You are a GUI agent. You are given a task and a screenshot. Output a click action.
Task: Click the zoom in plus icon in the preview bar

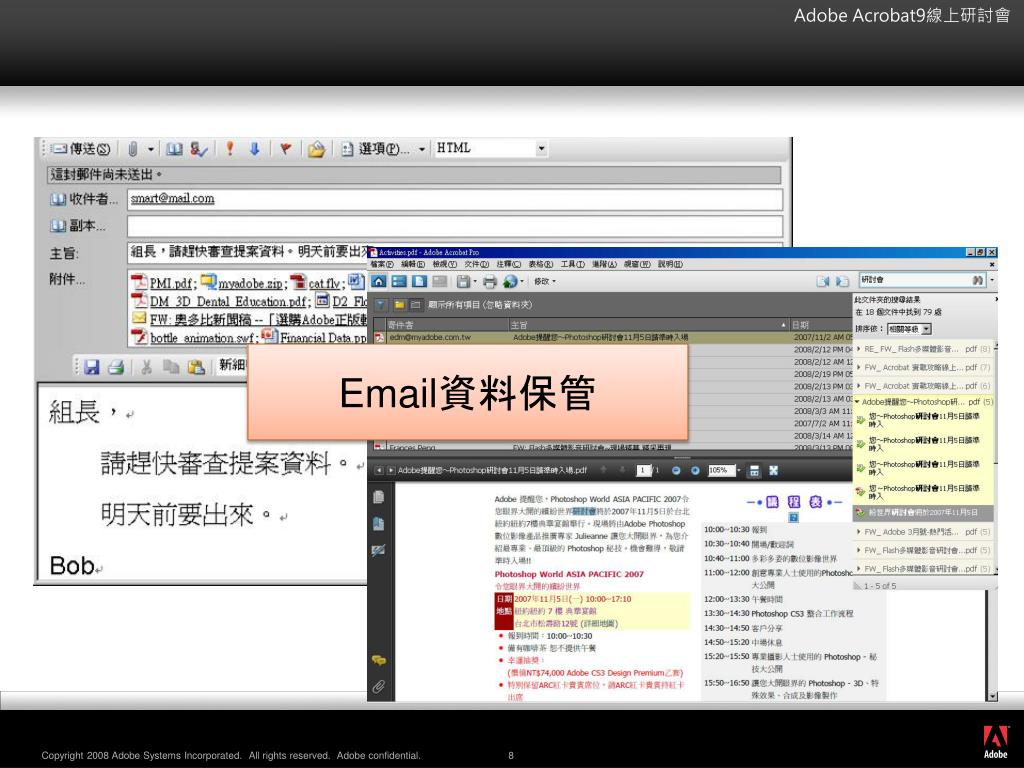(x=695, y=470)
